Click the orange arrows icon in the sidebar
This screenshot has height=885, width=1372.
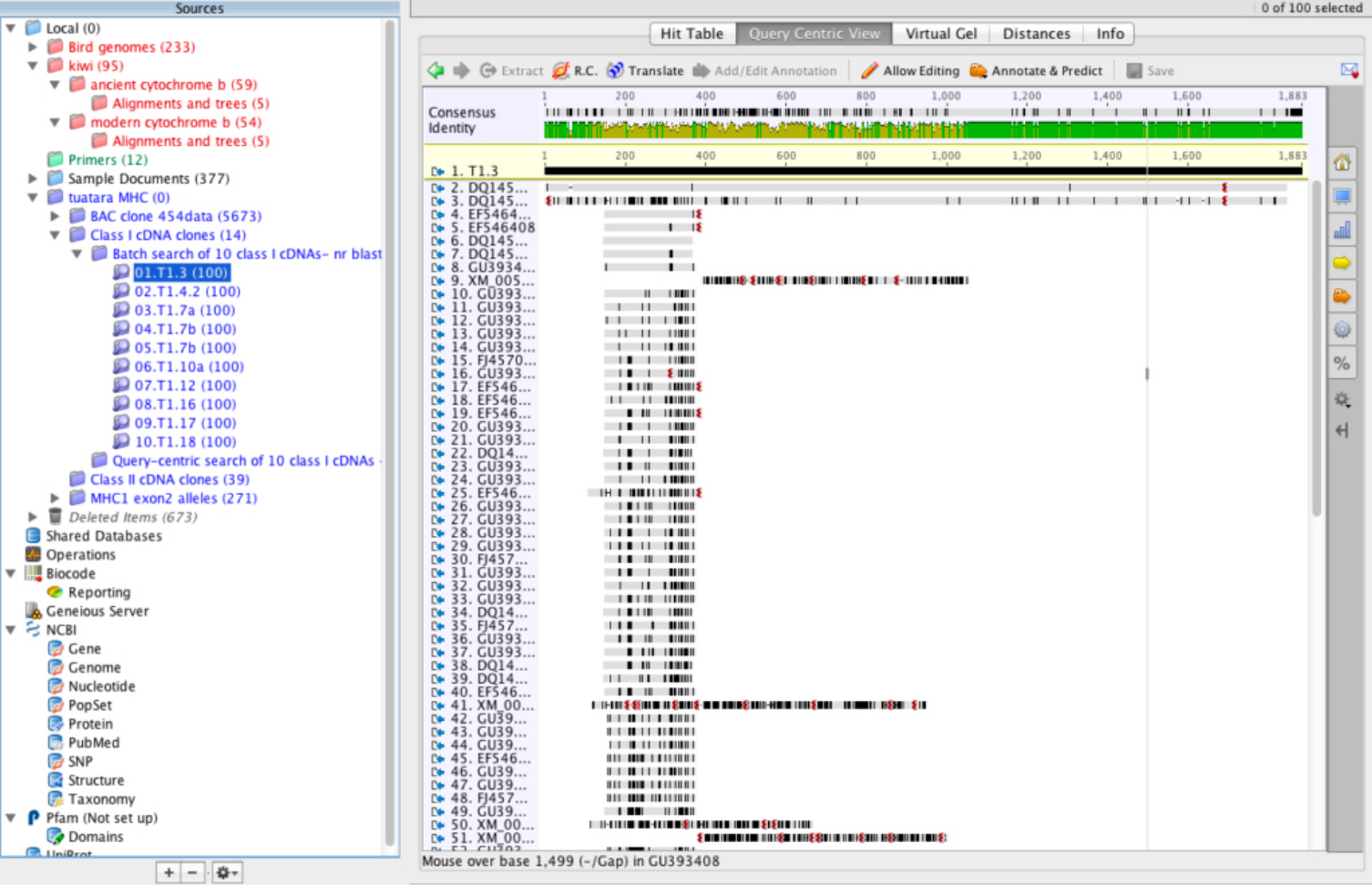(1342, 296)
